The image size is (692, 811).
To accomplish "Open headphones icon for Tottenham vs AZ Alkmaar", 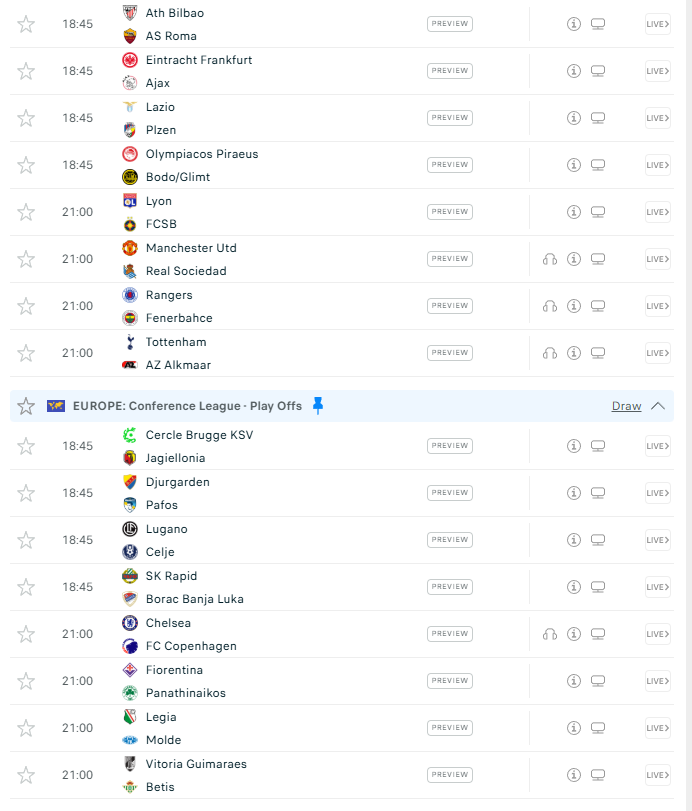I will [x=550, y=353].
